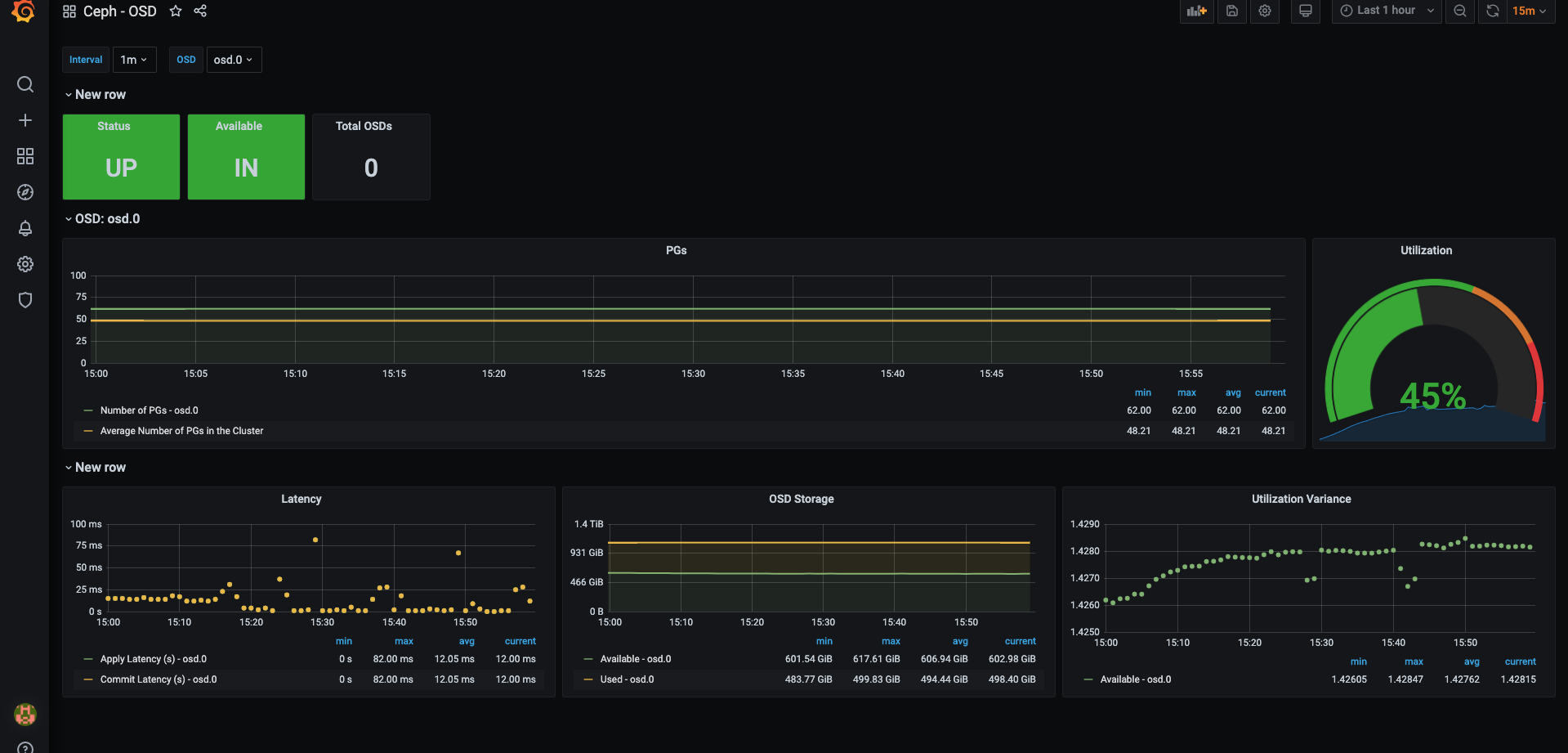Toggle Average Number of PGs in Cluster series
Screen dimensions: 1568x753
[181, 431]
